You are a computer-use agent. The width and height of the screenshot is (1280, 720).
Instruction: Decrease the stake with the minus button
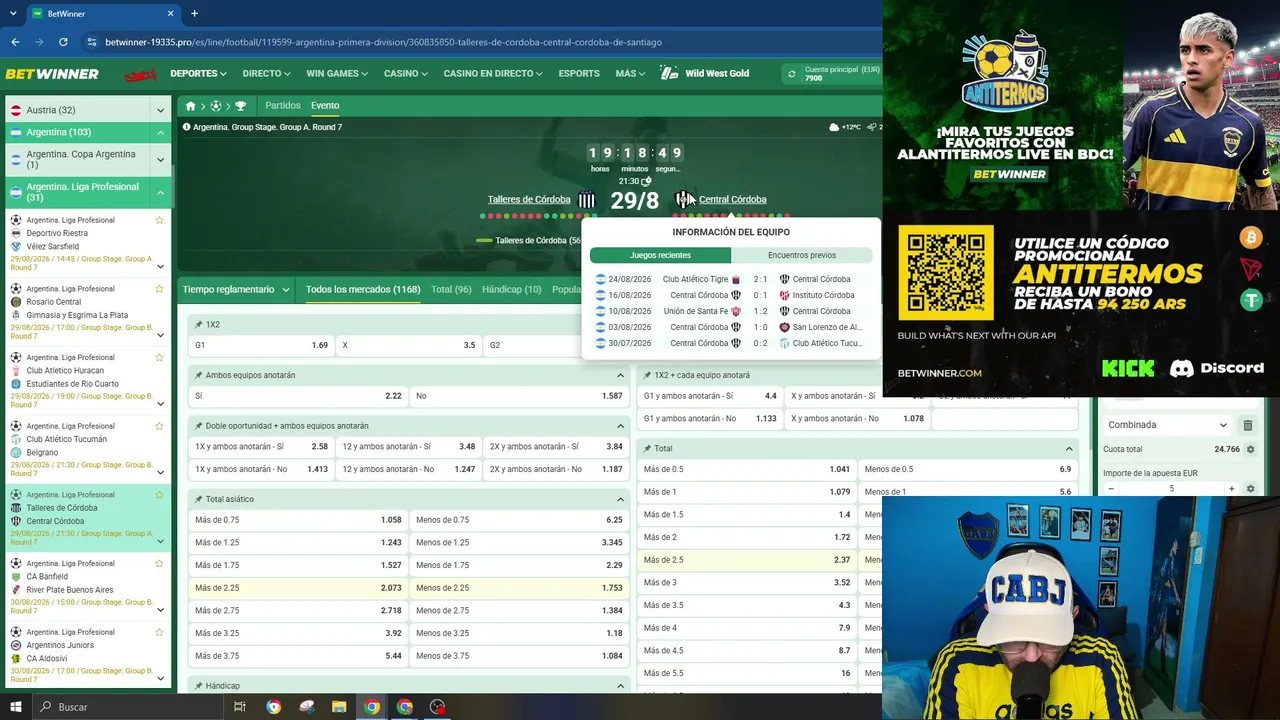click(1111, 489)
